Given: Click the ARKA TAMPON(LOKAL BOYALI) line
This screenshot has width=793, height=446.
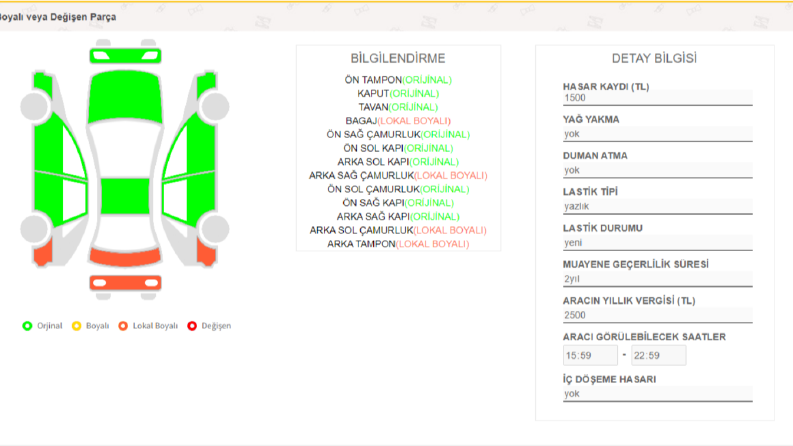Looking at the screenshot, I should point(398,244).
